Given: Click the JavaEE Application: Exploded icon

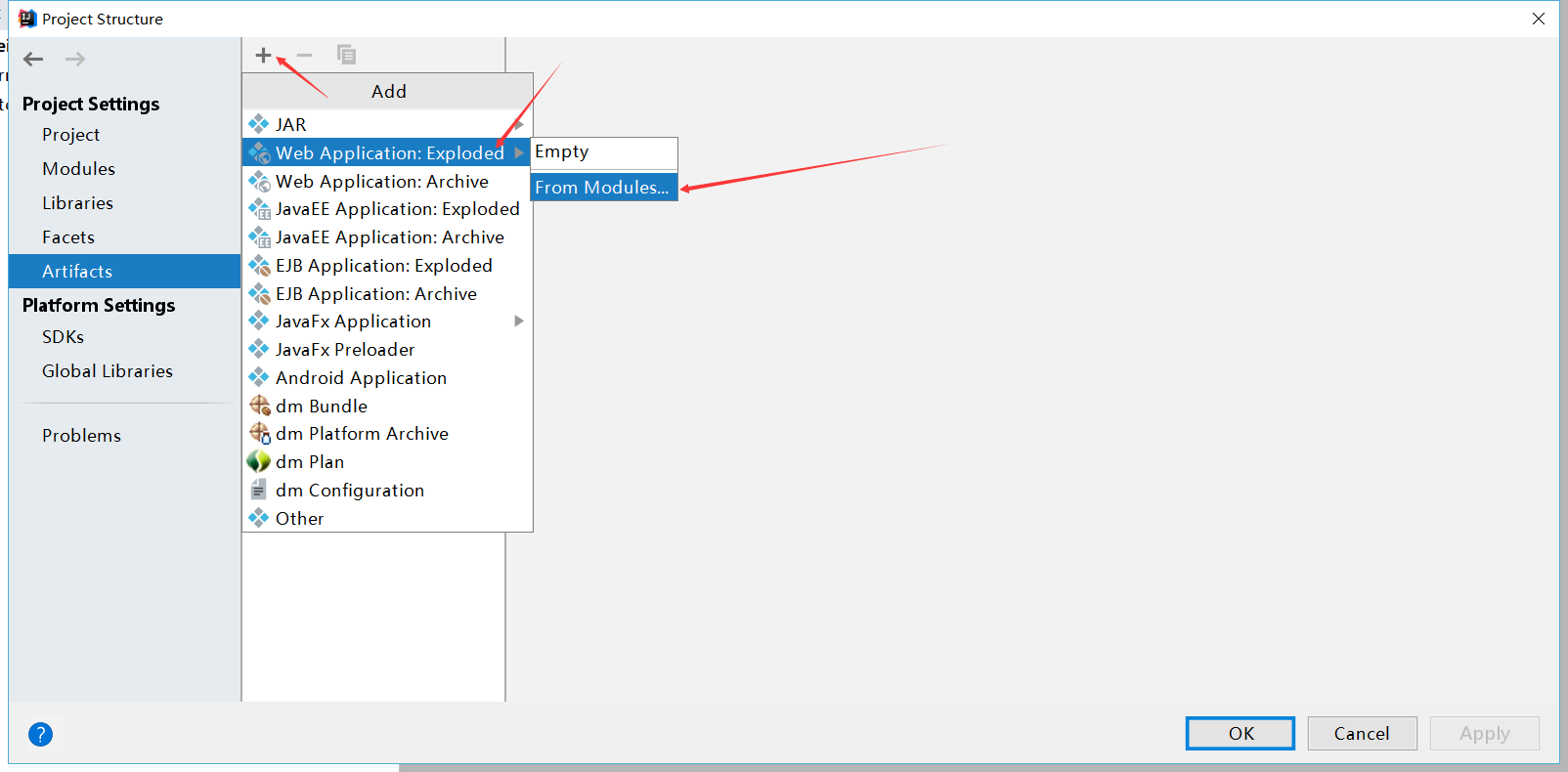Looking at the screenshot, I should point(258,208).
